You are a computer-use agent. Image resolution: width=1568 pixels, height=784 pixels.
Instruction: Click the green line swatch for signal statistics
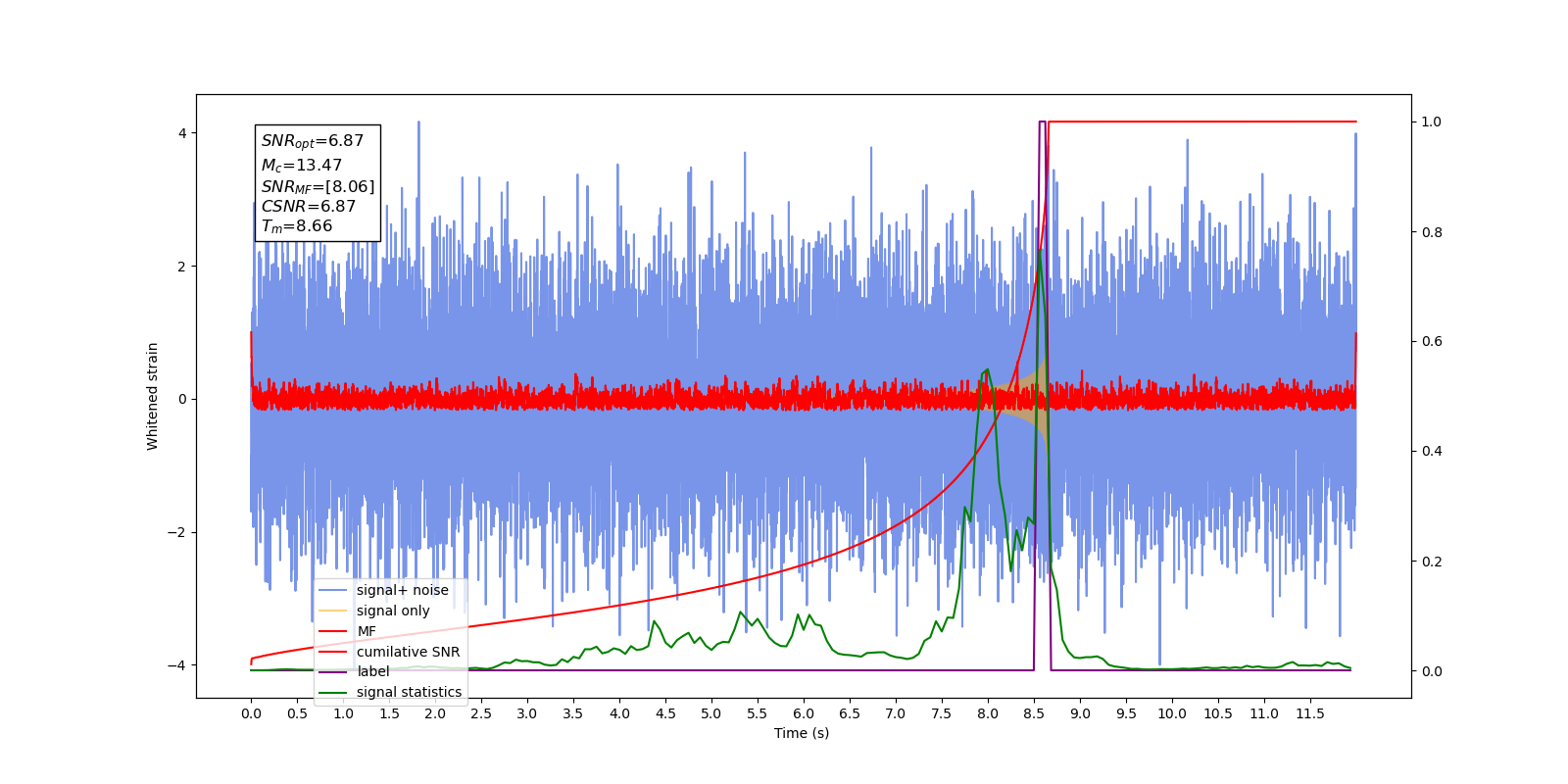tap(333, 692)
